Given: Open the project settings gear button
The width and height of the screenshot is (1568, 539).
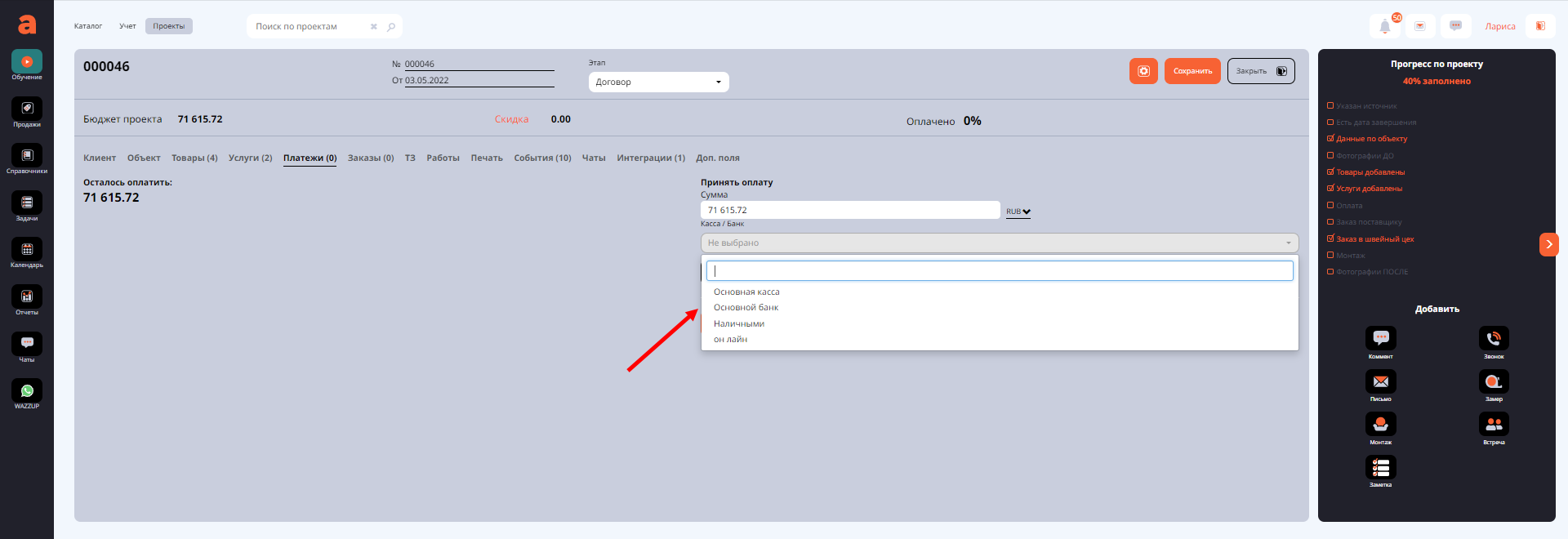Looking at the screenshot, I should point(1143,71).
